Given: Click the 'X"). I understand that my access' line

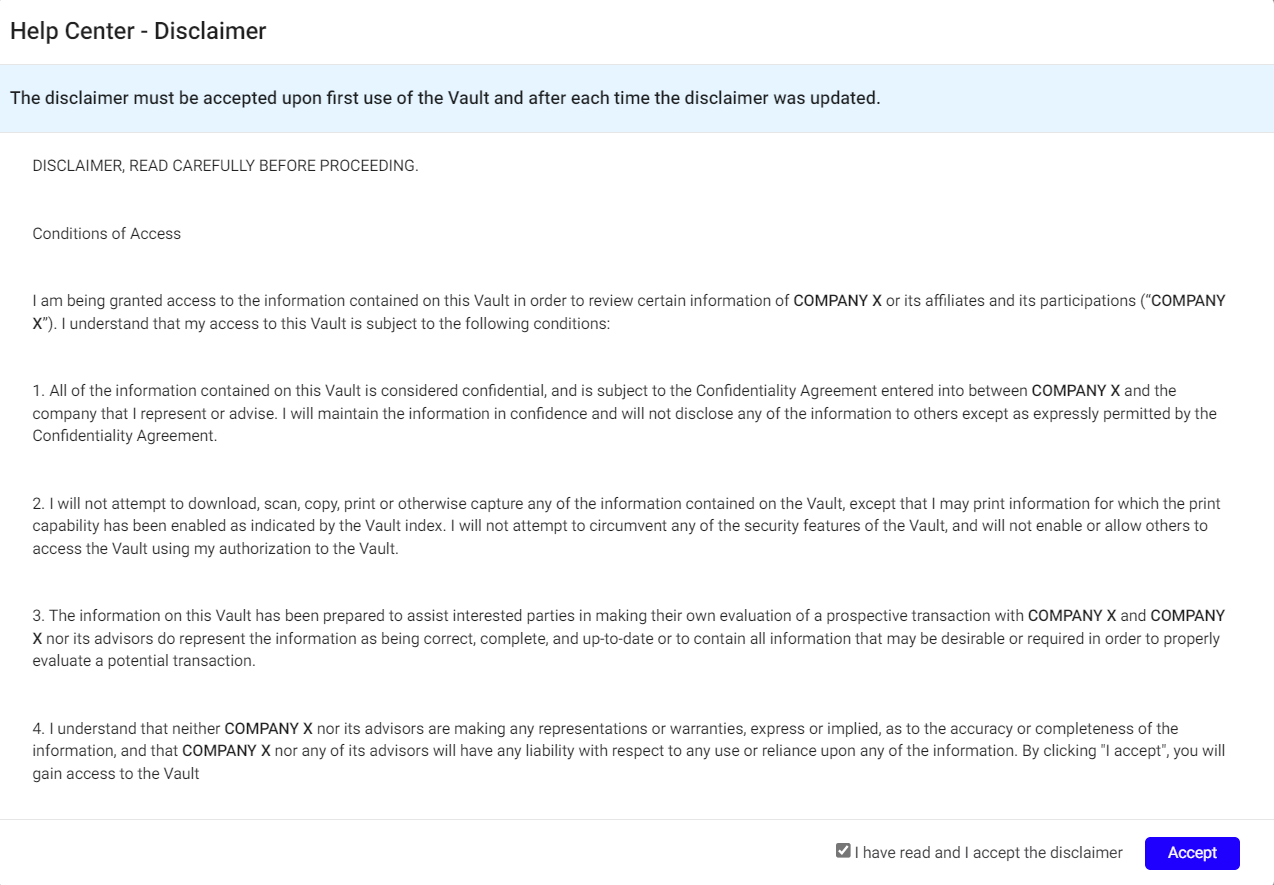Looking at the screenshot, I should pyautogui.click(x=320, y=324).
